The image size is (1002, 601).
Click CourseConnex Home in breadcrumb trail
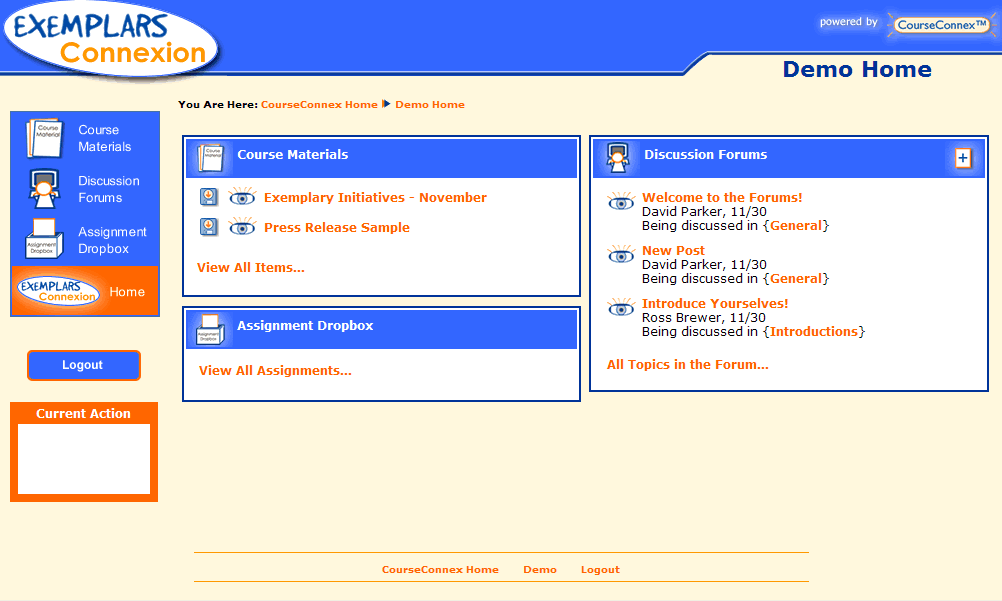(319, 104)
